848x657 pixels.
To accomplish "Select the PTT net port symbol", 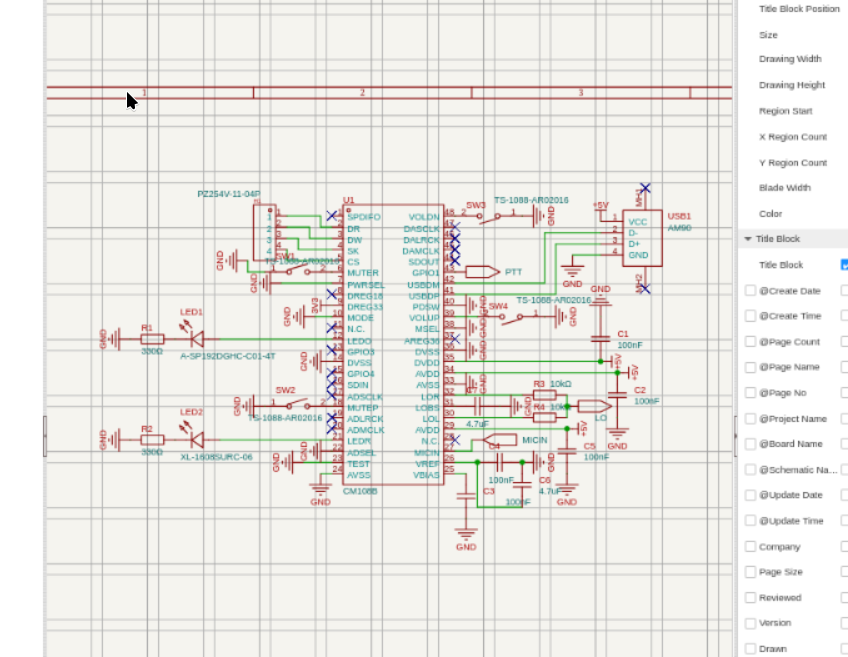I will point(482,271).
